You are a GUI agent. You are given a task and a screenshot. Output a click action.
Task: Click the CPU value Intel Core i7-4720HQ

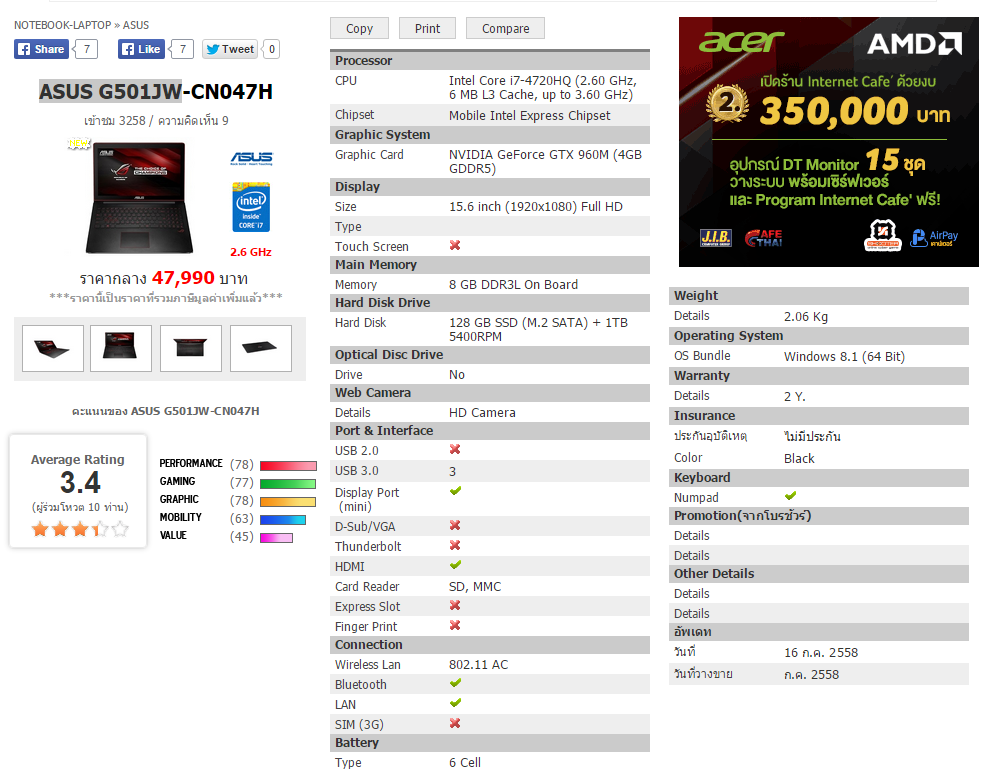[x=543, y=88]
